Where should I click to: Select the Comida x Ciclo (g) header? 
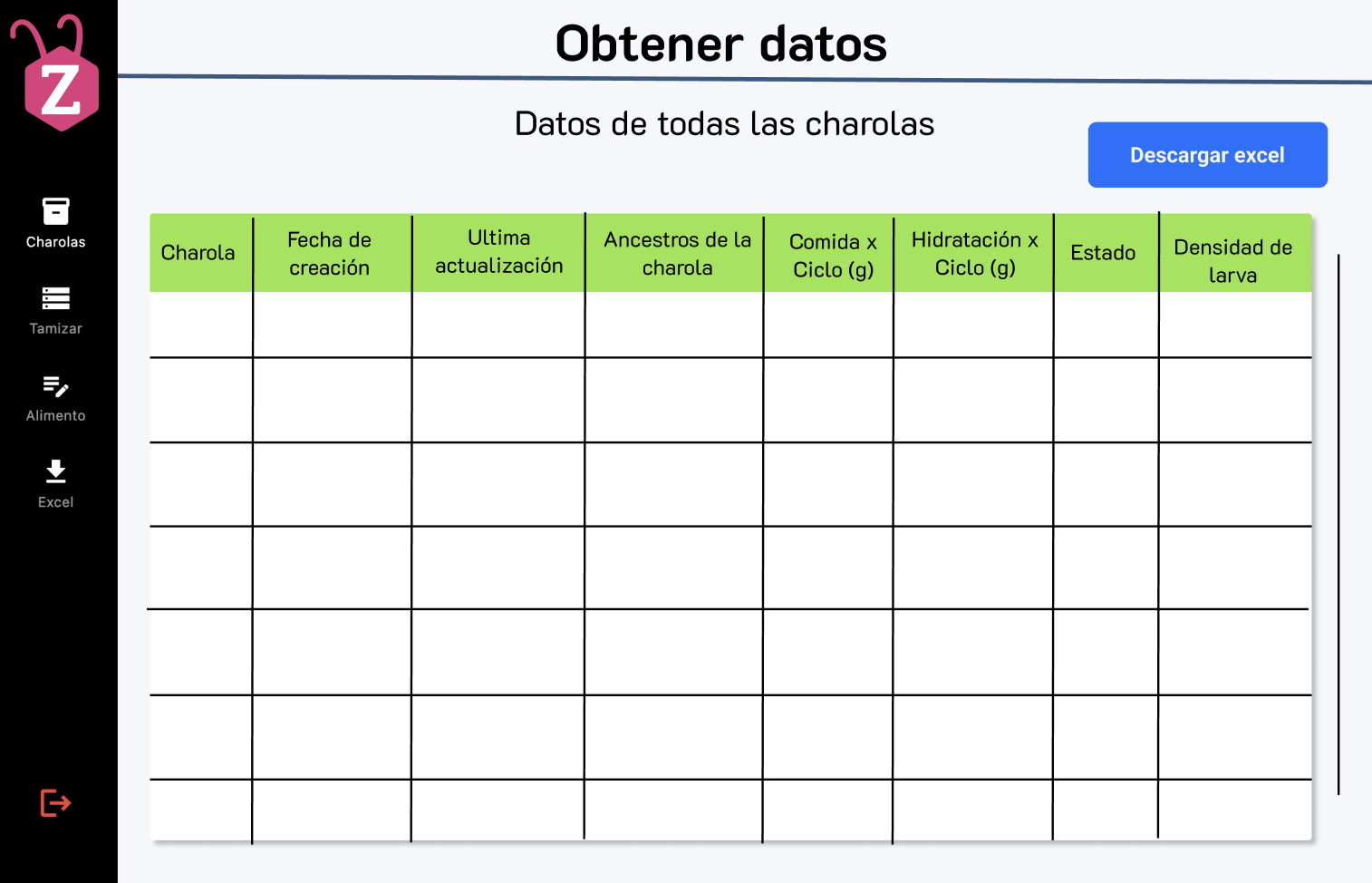833,256
